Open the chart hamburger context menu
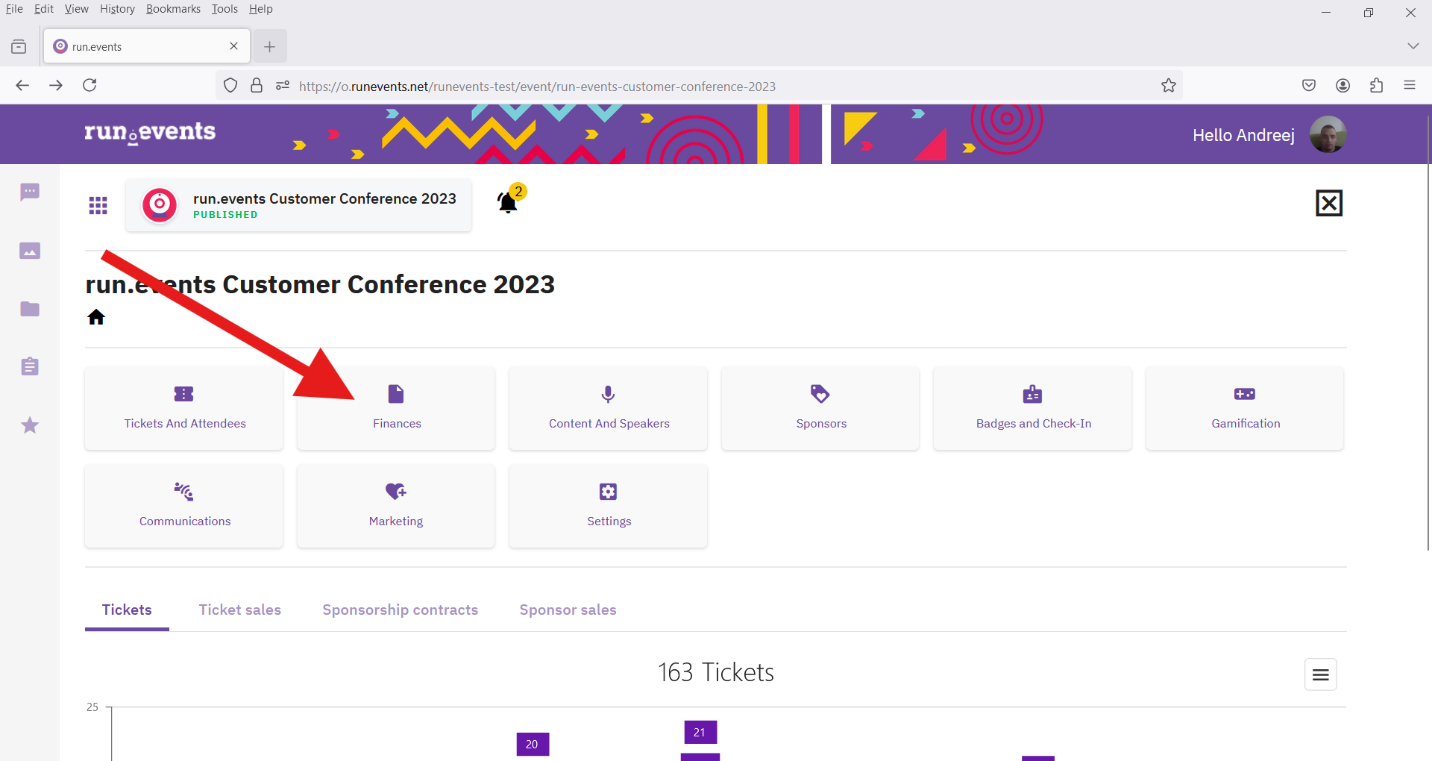The image size is (1432, 761). [1320, 675]
